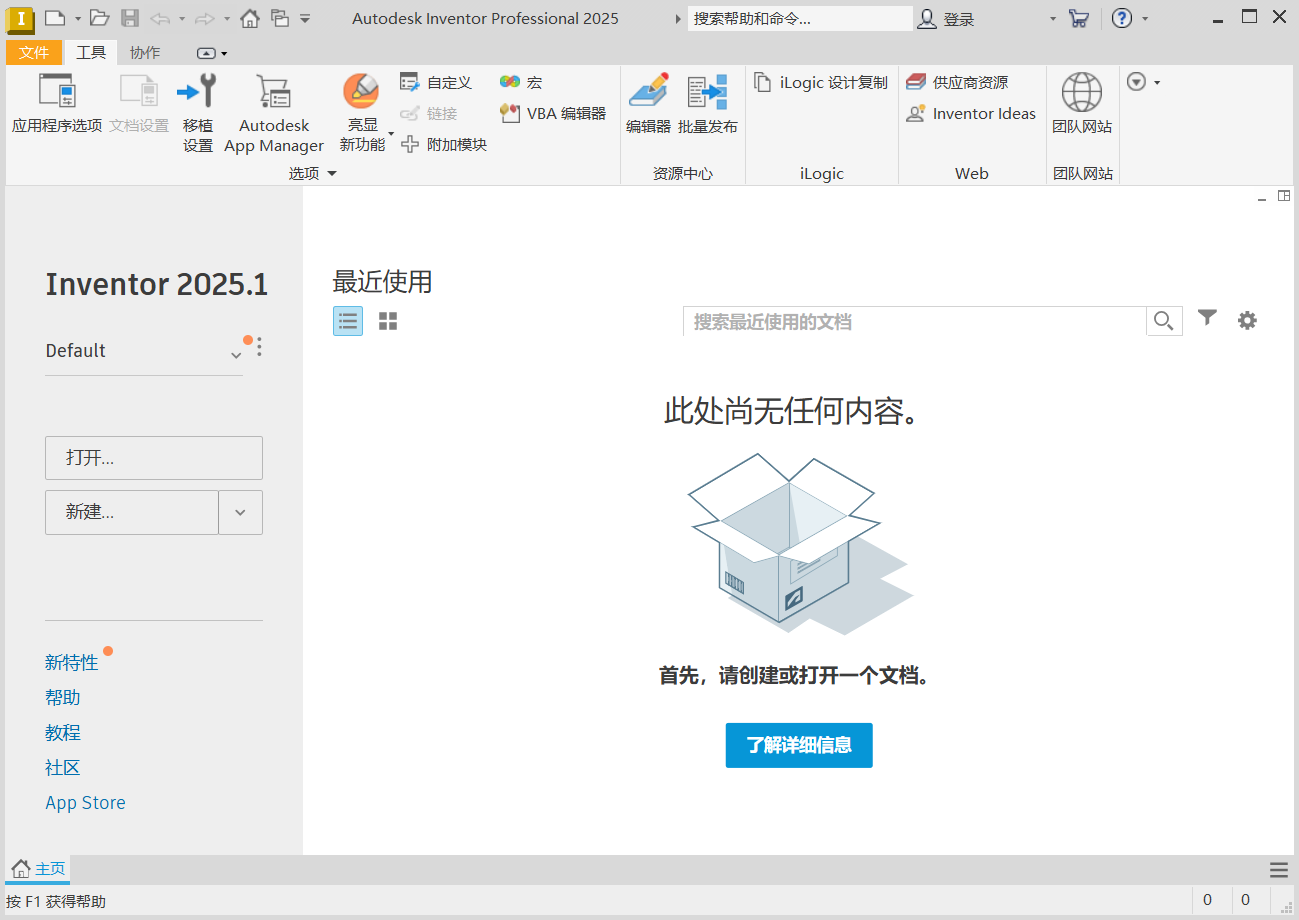Focus the 搜索最近使用的文档 field
Viewport: 1299px width, 920px height.
click(x=914, y=321)
